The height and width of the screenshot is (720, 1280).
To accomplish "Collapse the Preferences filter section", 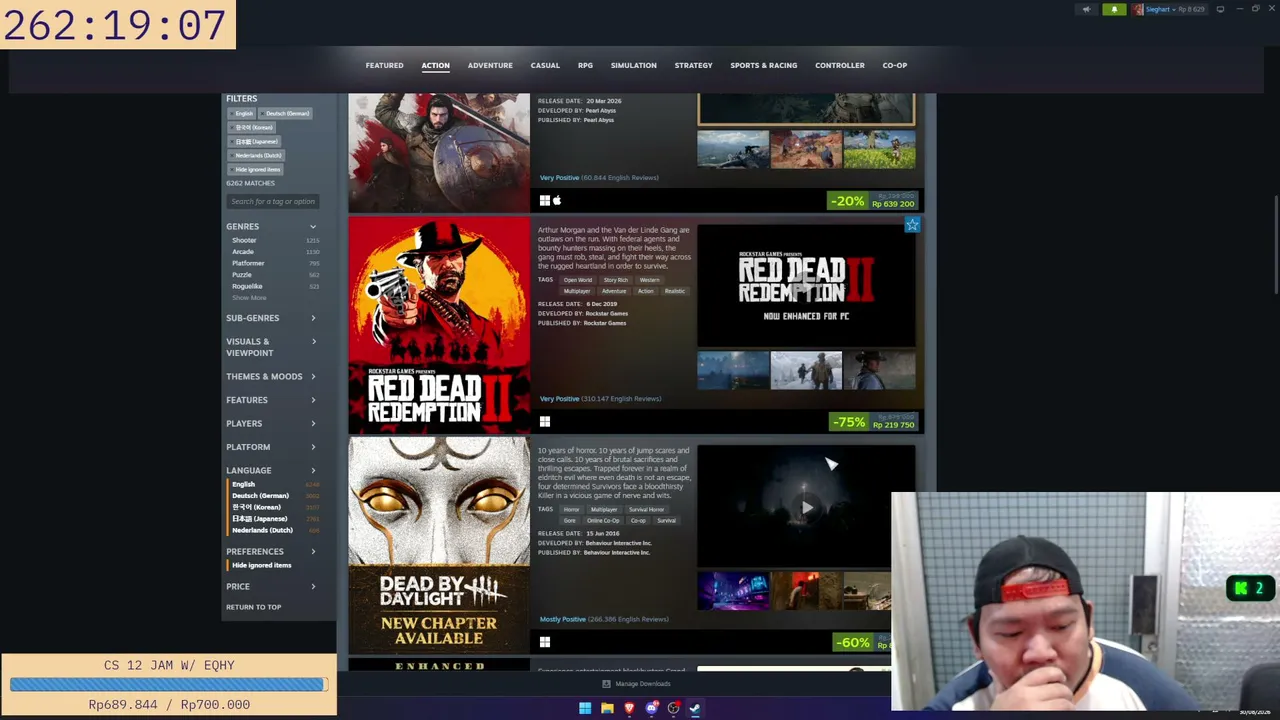I will (x=271, y=552).
